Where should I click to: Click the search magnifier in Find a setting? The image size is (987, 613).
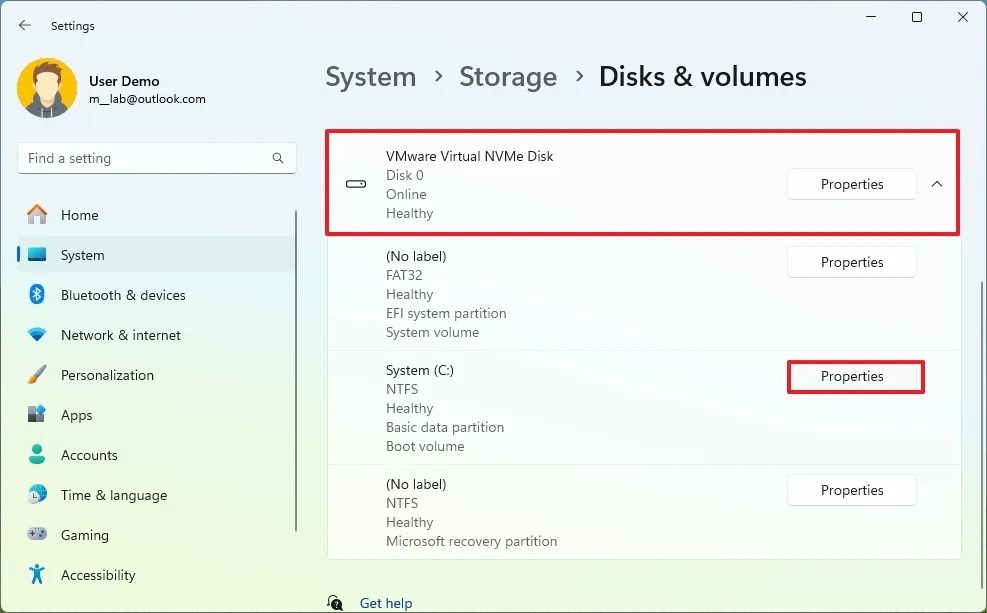[277, 158]
